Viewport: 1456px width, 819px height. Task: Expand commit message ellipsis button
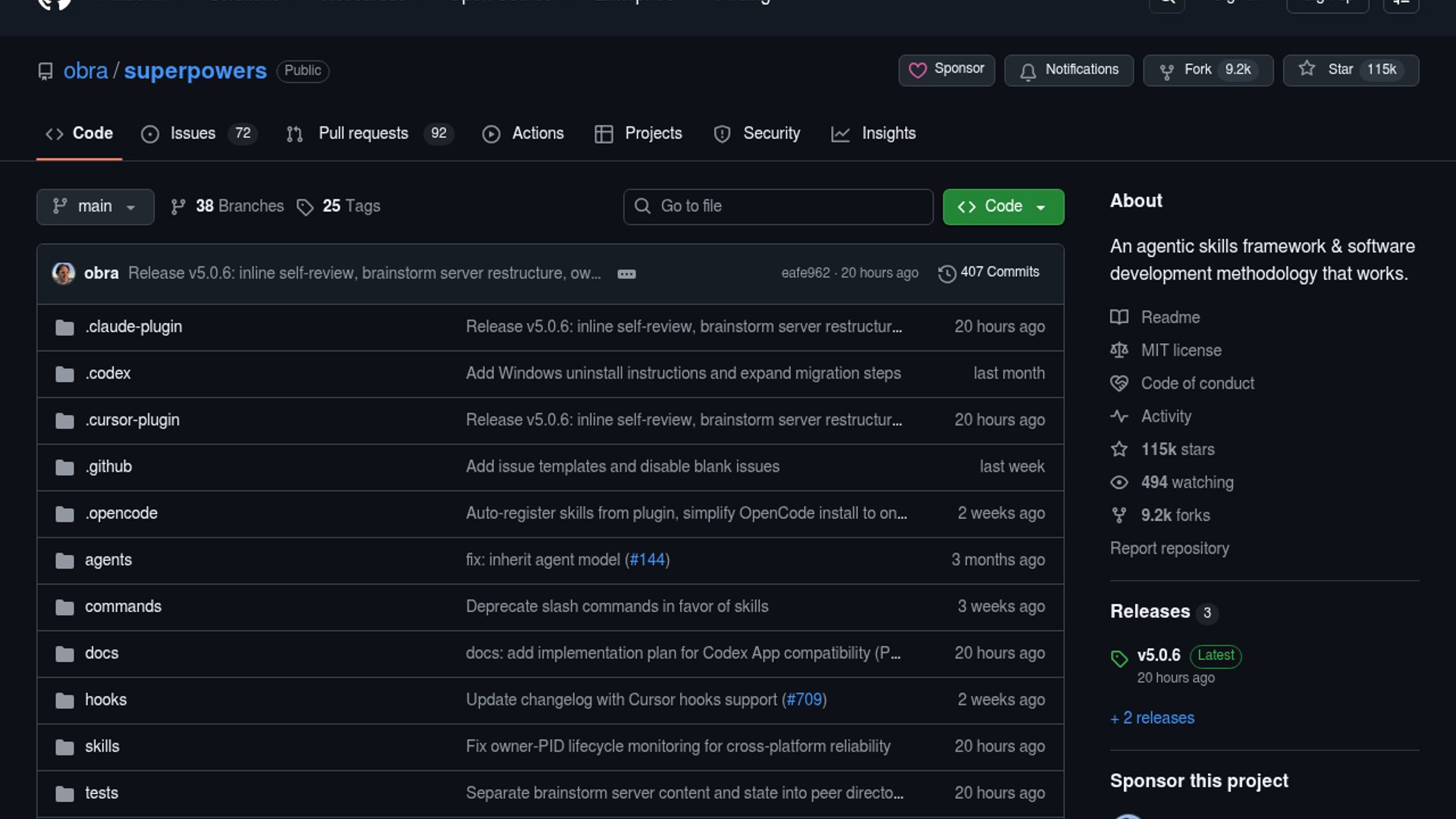pos(626,274)
